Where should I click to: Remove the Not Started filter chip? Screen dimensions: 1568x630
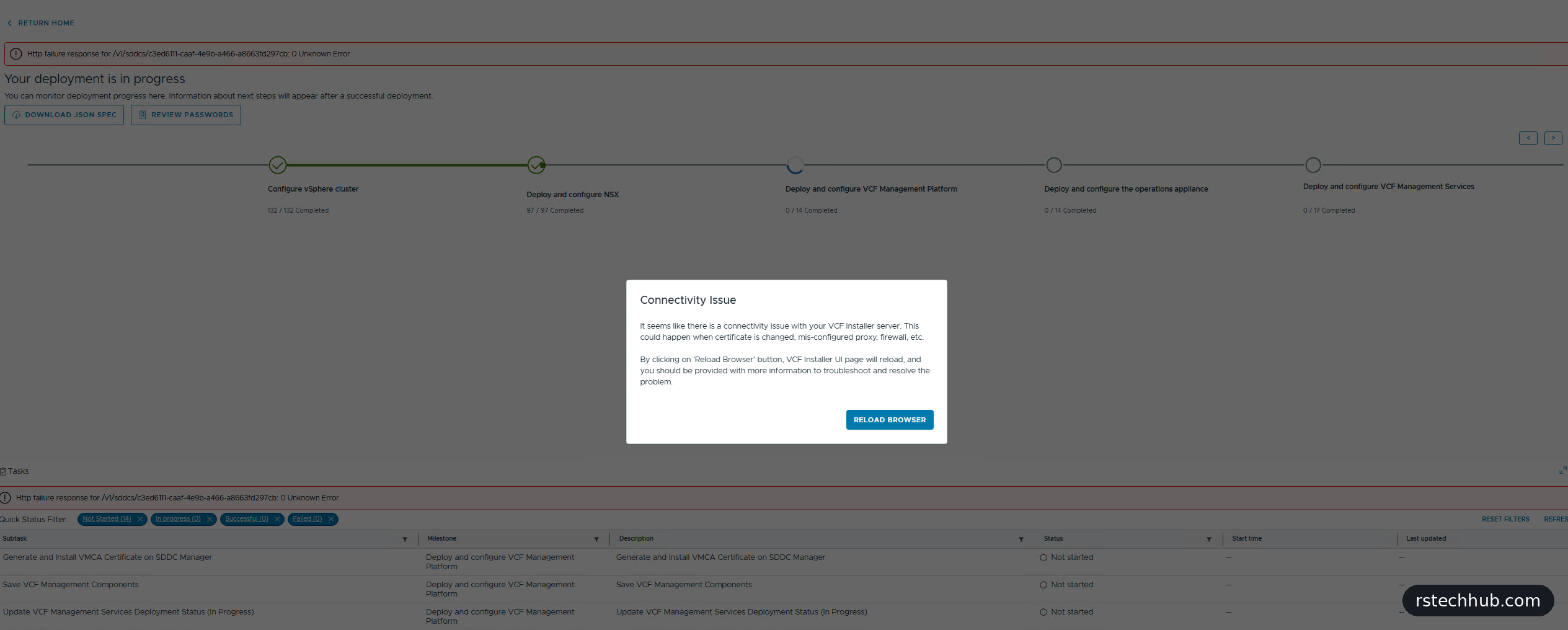pyautogui.click(x=140, y=519)
